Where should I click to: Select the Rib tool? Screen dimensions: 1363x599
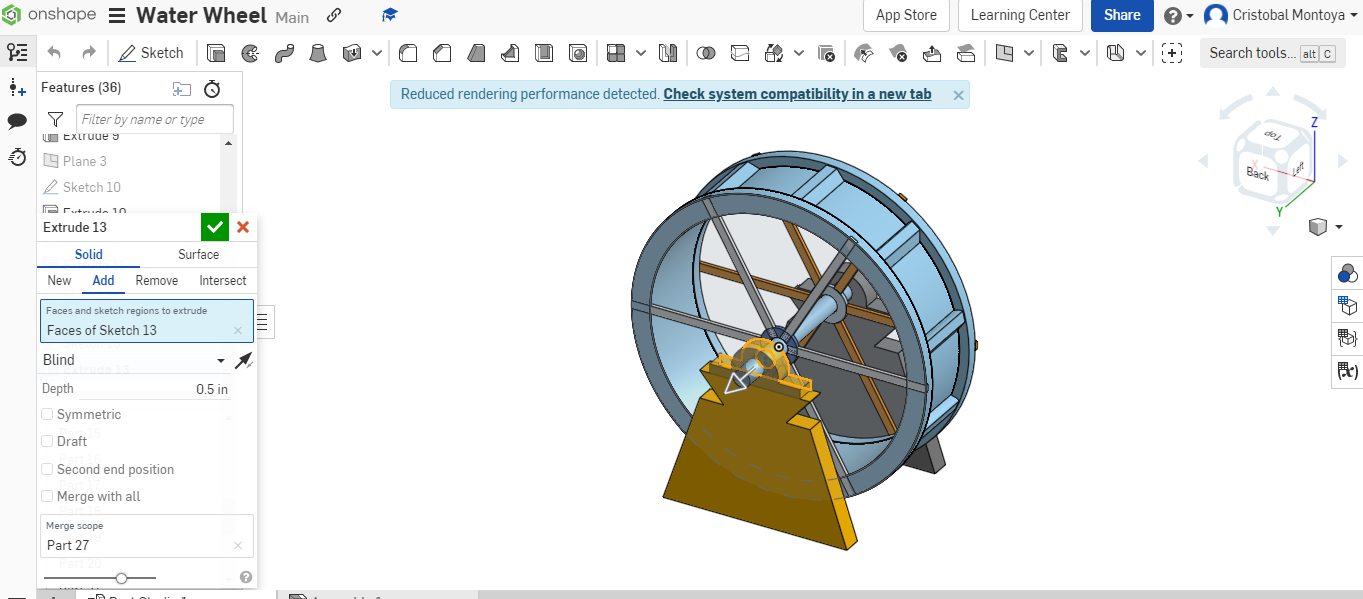(510, 53)
